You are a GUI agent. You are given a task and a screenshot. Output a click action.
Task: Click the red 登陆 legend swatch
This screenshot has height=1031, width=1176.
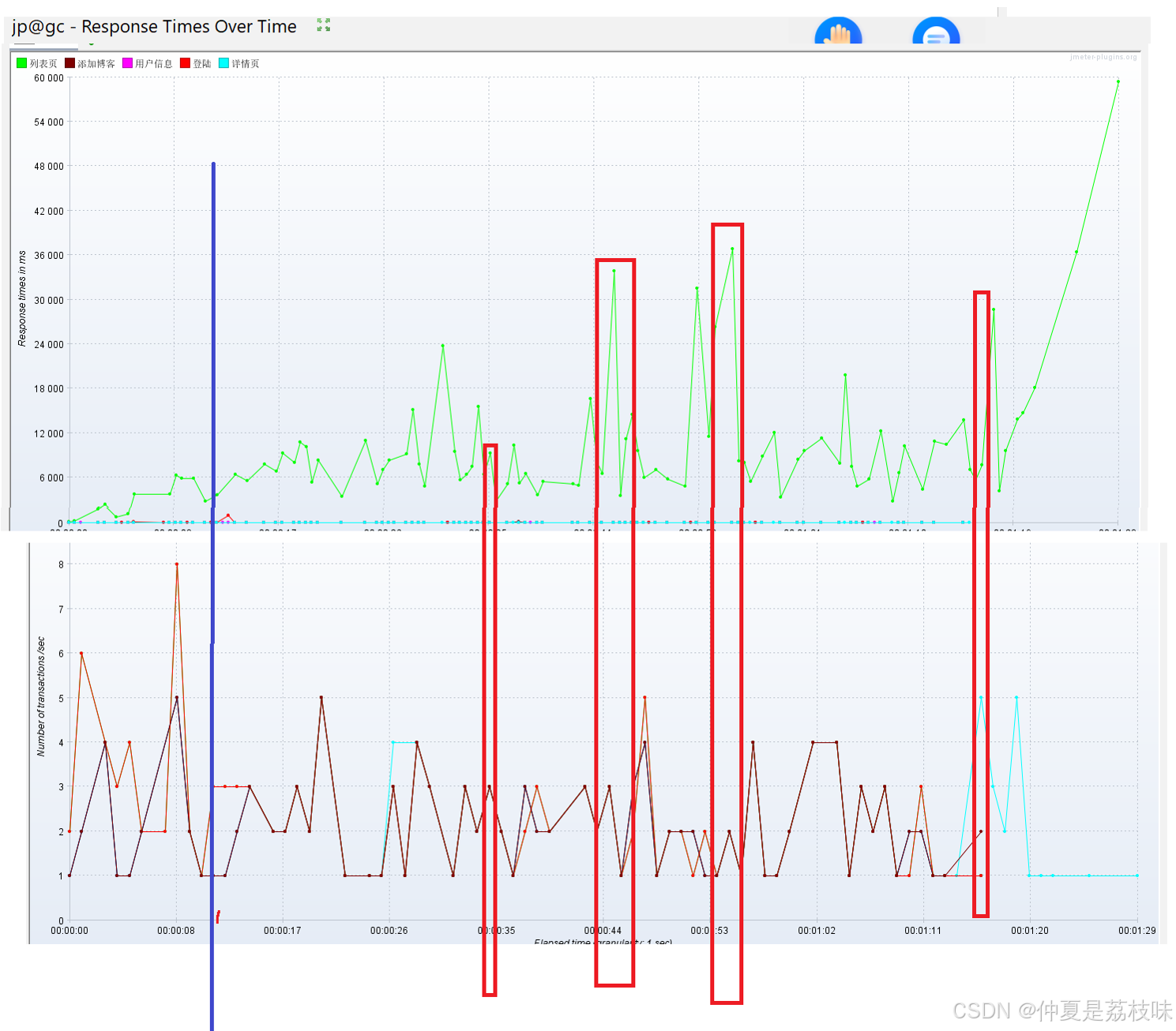[186, 63]
